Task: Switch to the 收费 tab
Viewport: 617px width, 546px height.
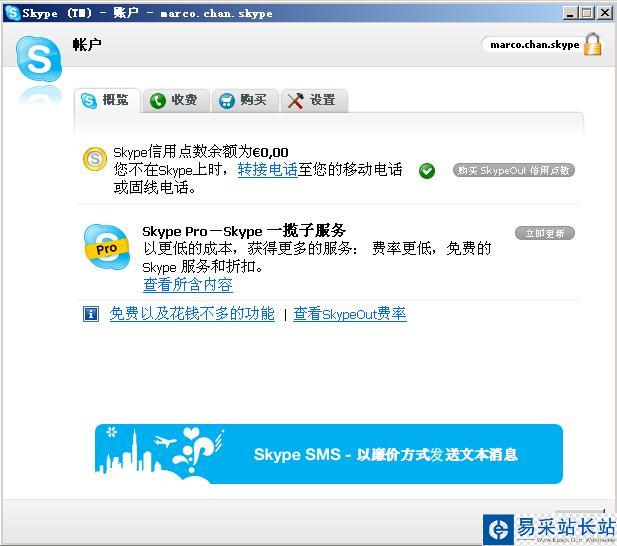Action: click(175, 100)
